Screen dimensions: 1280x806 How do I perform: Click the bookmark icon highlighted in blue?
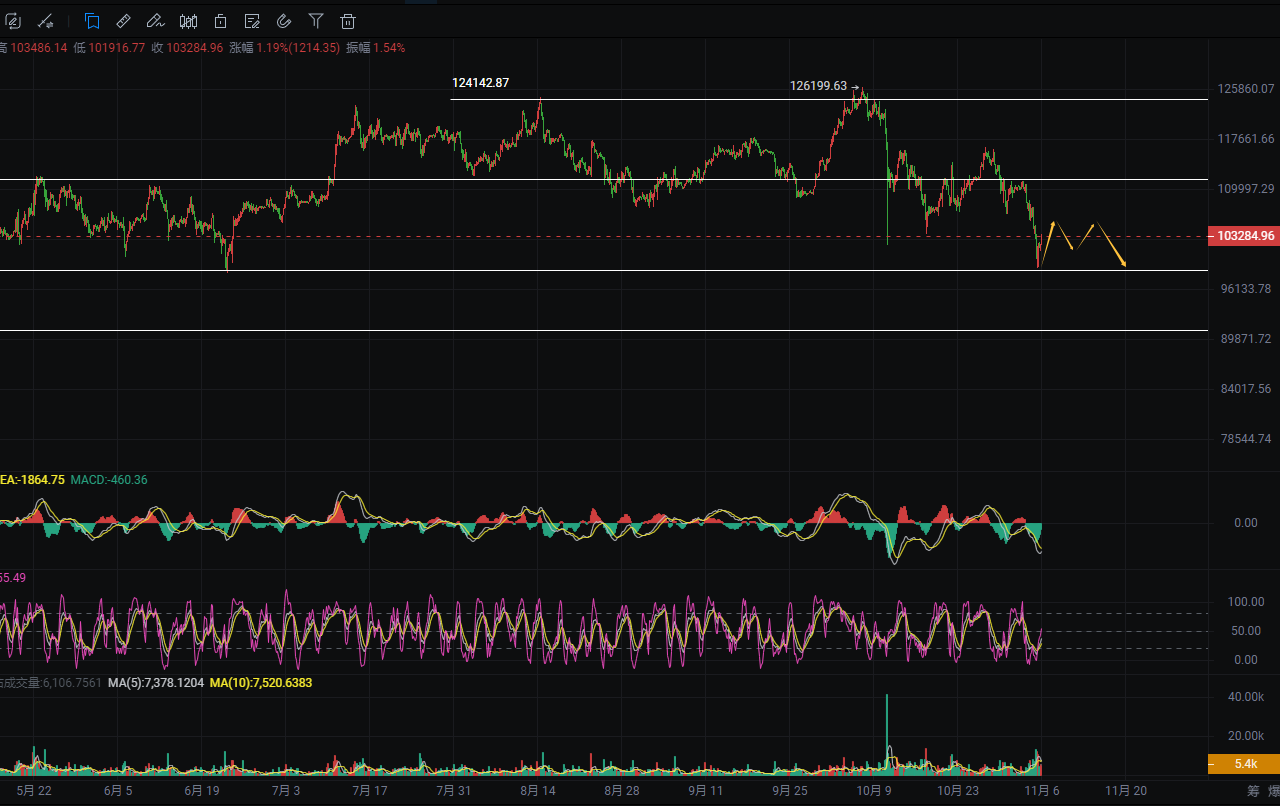point(92,20)
